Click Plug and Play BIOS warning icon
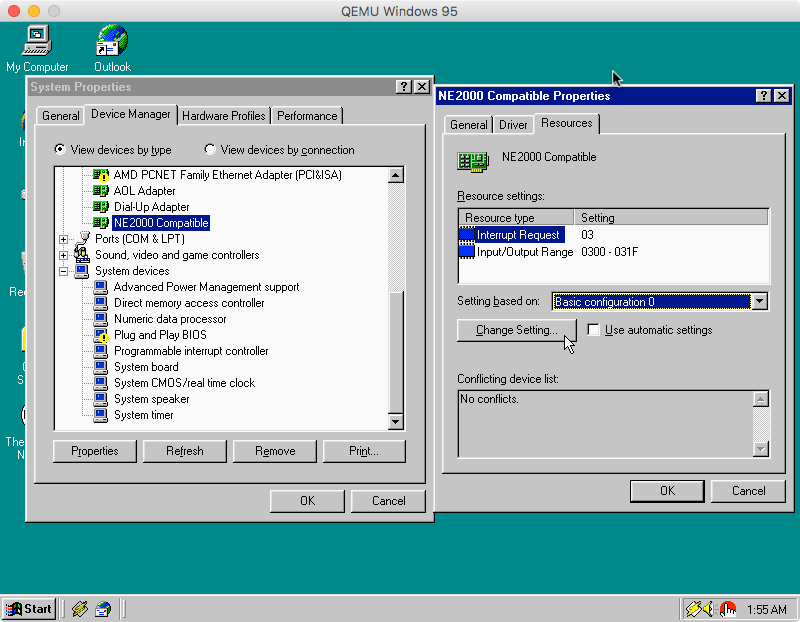800x622 pixels. [101, 335]
